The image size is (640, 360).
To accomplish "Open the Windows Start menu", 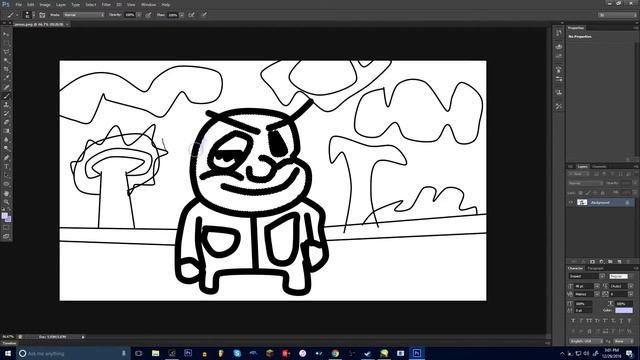I will click(x=8, y=353).
